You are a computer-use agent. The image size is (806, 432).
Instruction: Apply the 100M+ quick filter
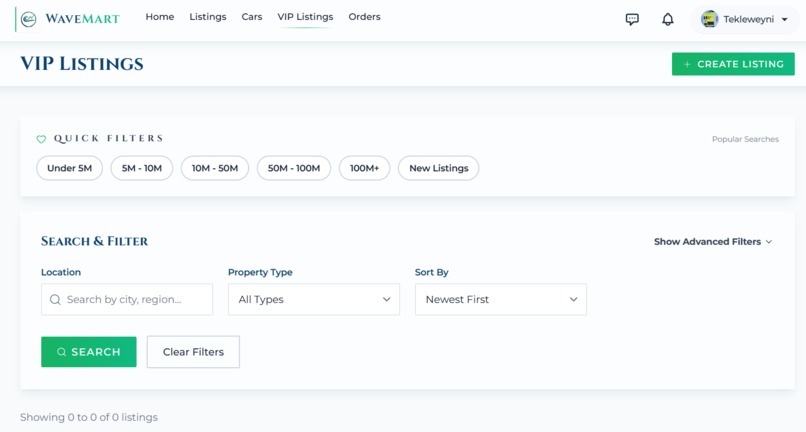(x=364, y=168)
